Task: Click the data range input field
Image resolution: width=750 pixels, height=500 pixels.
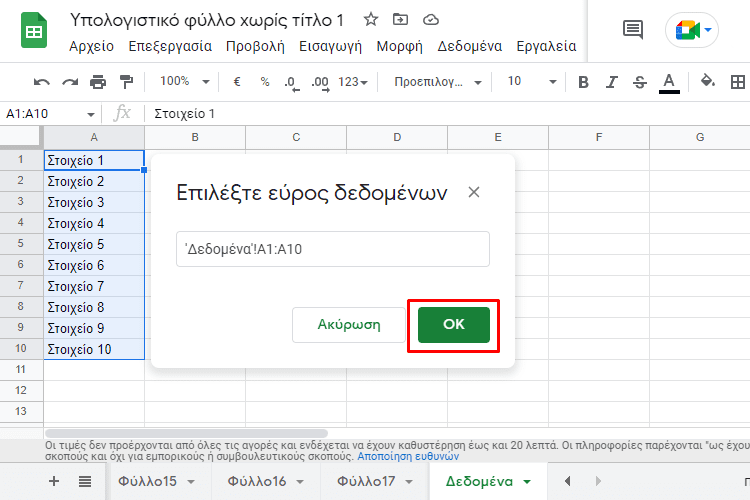Action: [332, 250]
